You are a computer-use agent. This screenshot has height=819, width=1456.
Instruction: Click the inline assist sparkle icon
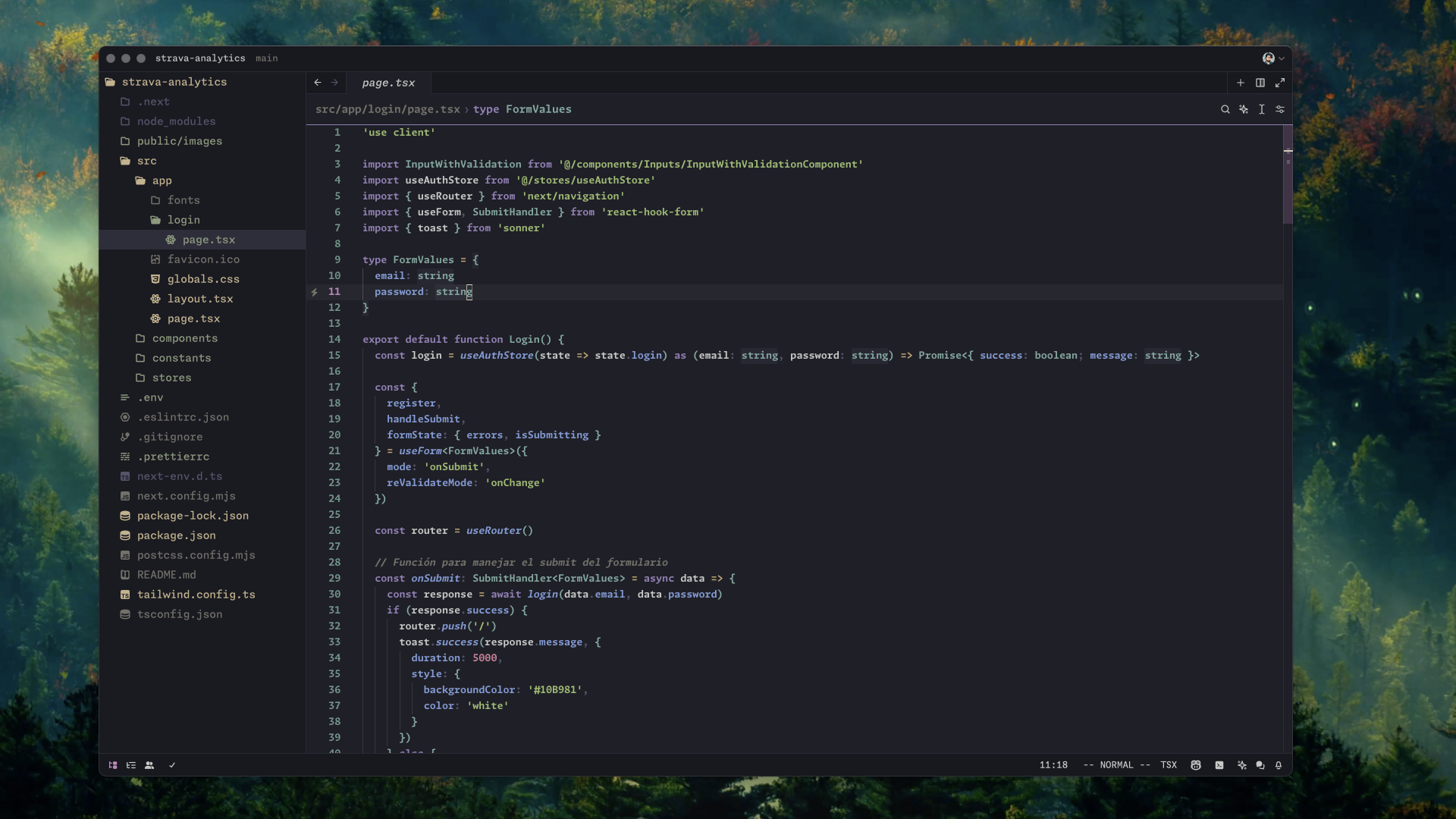[1244, 109]
